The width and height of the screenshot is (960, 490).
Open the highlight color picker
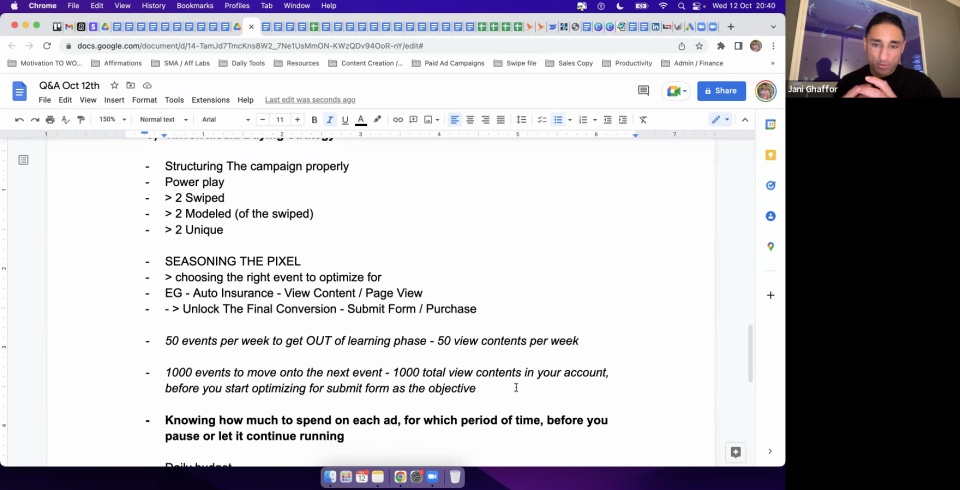[x=377, y=119]
